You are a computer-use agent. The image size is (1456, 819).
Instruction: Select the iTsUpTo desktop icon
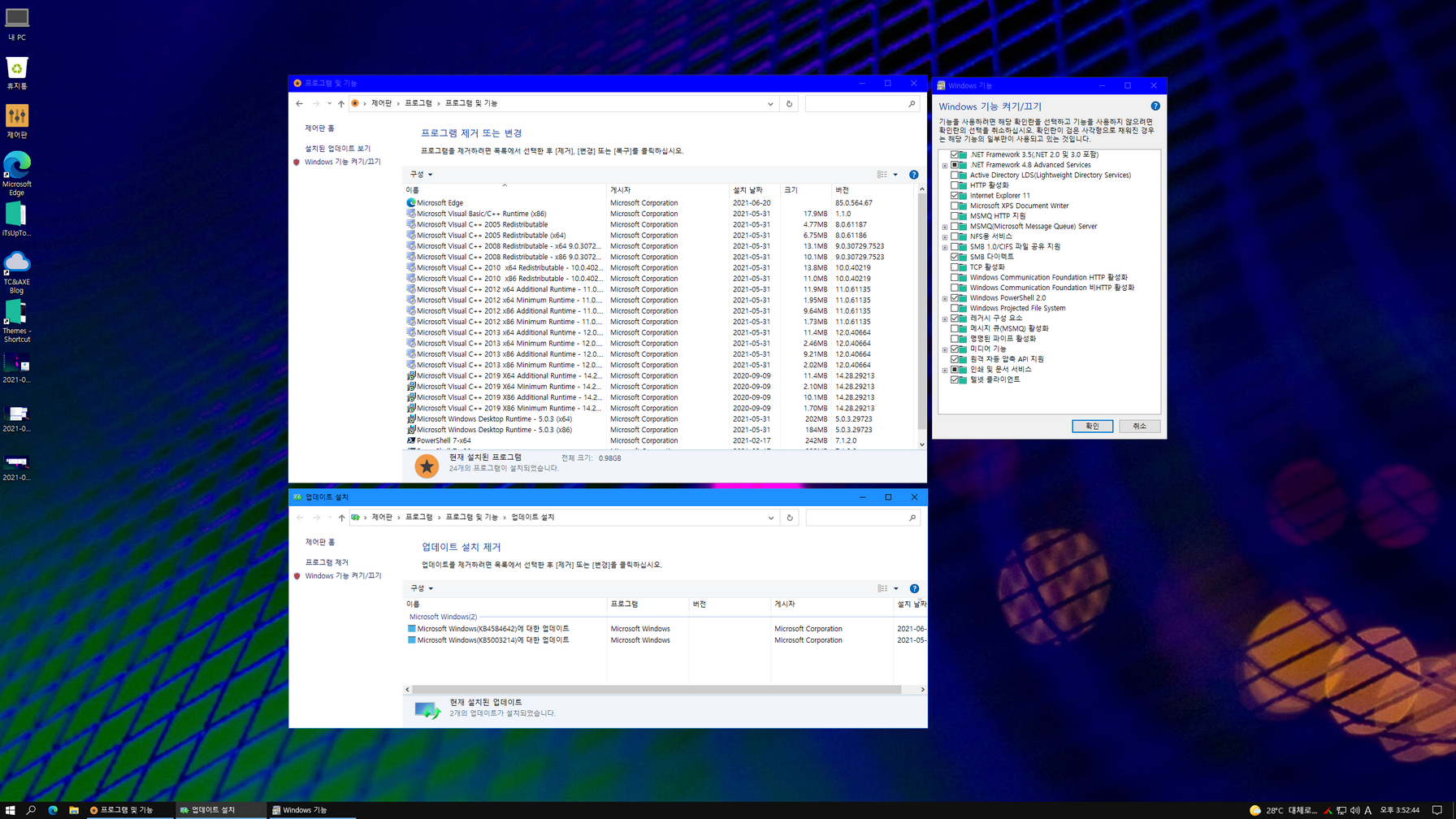click(x=16, y=219)
